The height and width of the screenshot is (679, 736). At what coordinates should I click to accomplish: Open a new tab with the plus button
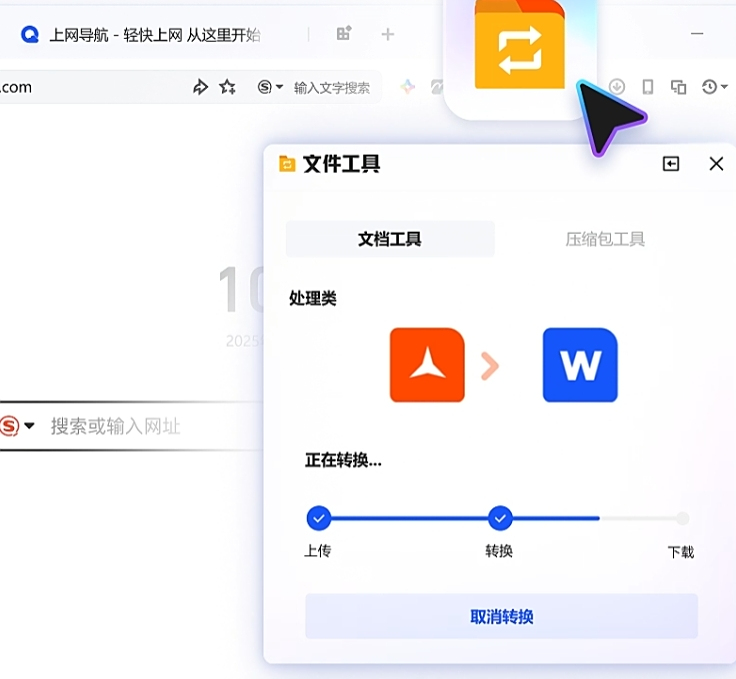(x=388, y=34)
